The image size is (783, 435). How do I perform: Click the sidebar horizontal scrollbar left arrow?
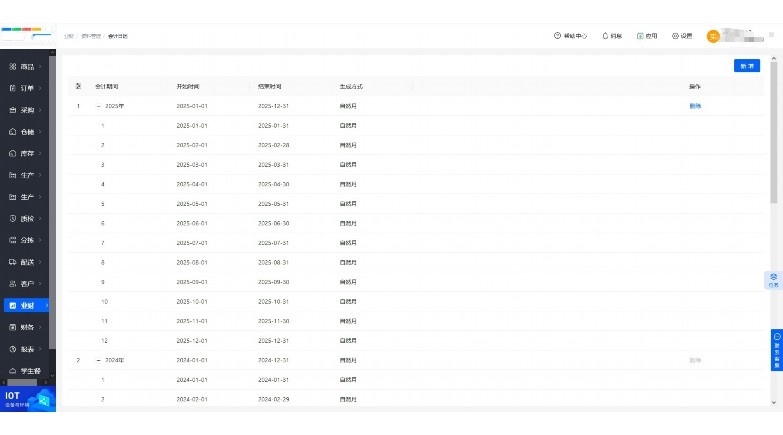3,383
